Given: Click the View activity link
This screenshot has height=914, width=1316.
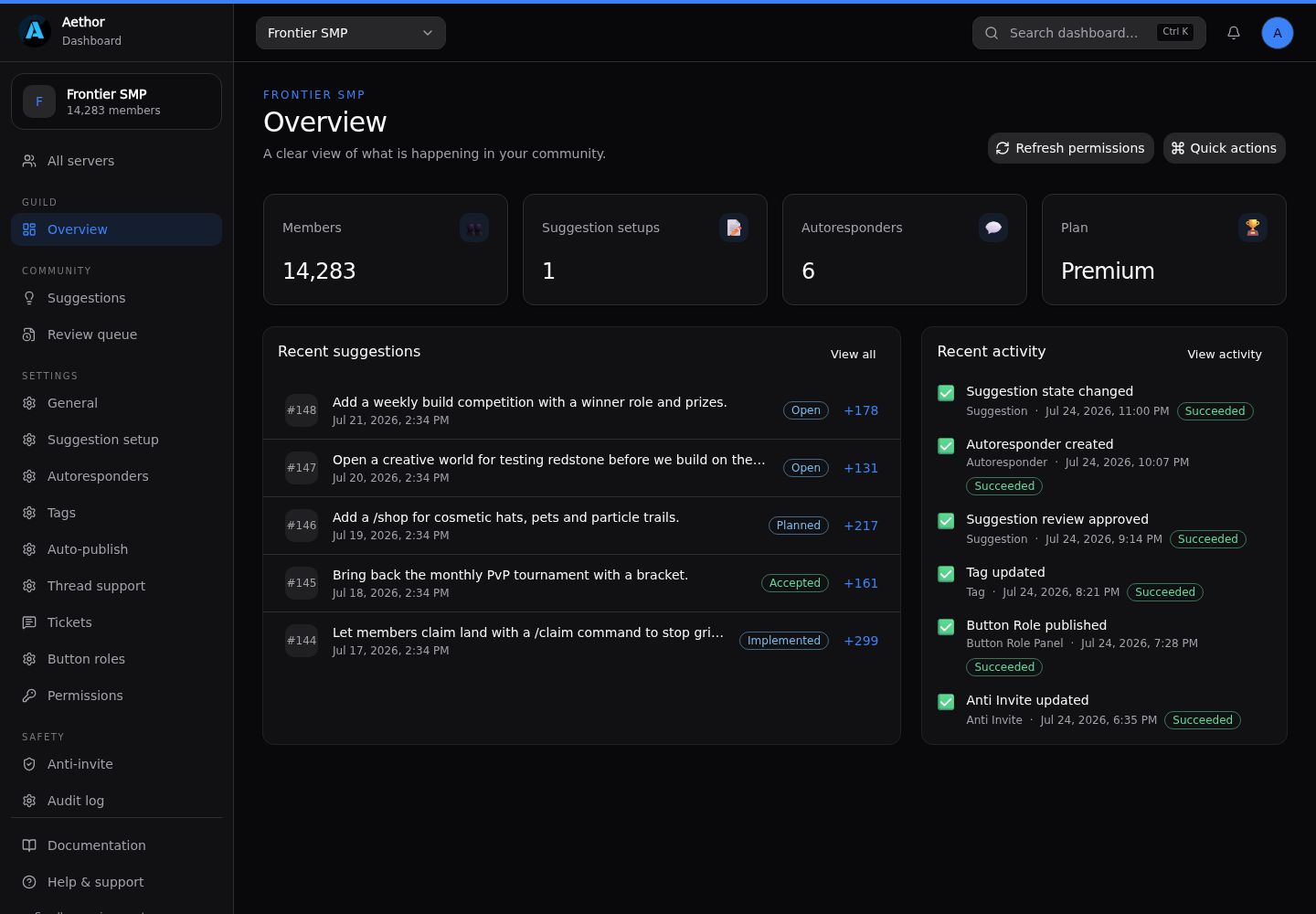Looking at the screenshot, I should coord(1224,355).
